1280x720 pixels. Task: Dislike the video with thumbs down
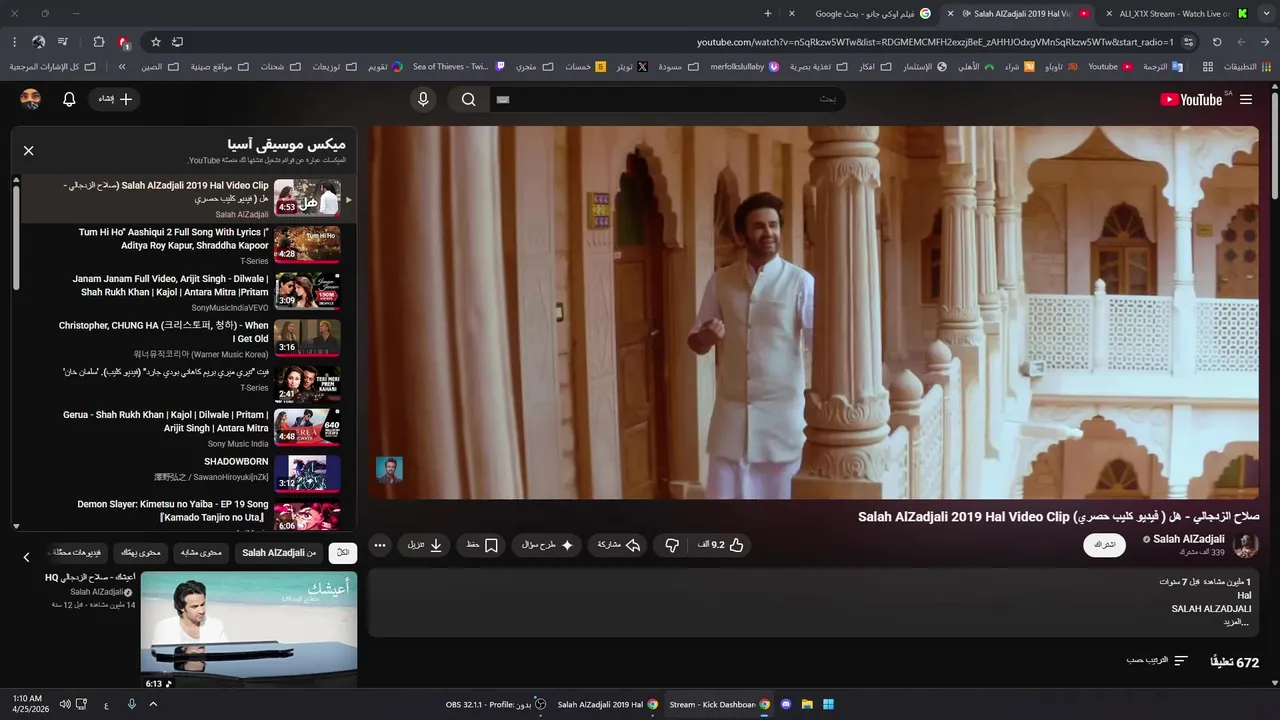click(x=672, y=545)
